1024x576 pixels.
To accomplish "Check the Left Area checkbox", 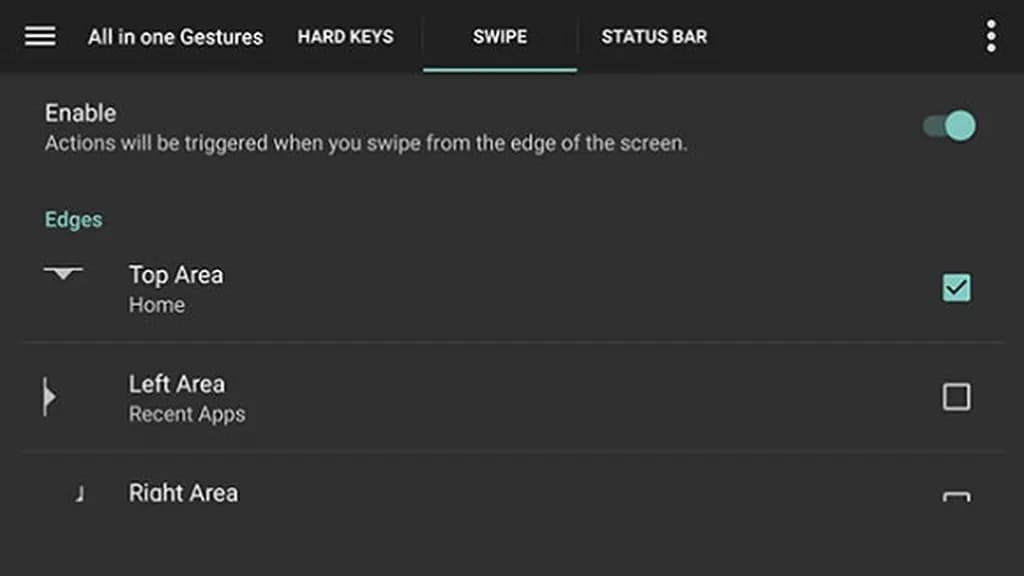I will coord(956,397).
